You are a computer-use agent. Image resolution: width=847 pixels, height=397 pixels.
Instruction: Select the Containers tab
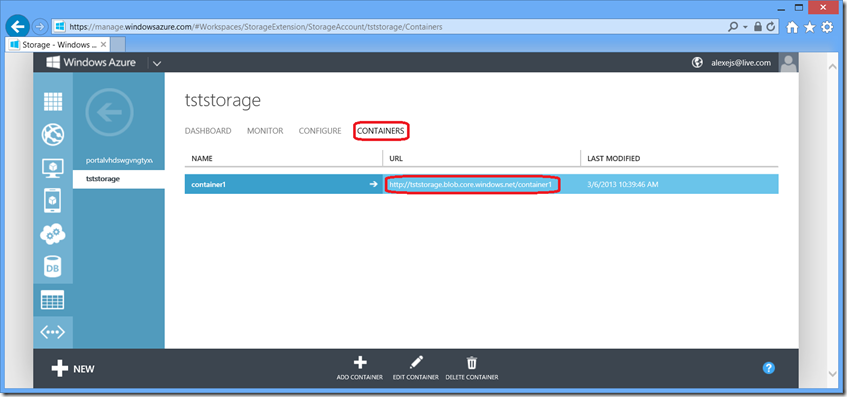pyautogui.click(x=381, y=131)
